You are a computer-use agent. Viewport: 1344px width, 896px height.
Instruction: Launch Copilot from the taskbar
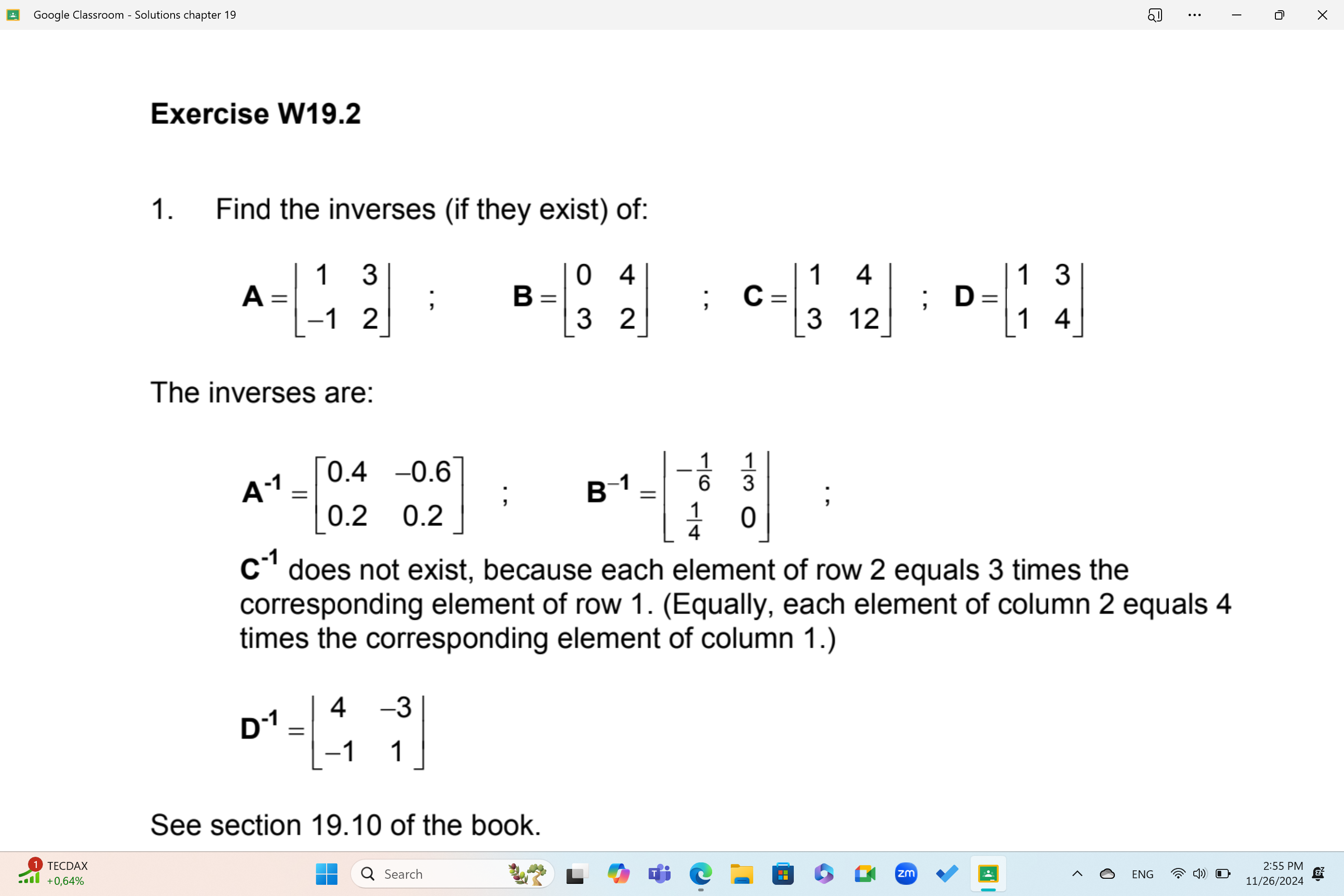coord(618,874)
